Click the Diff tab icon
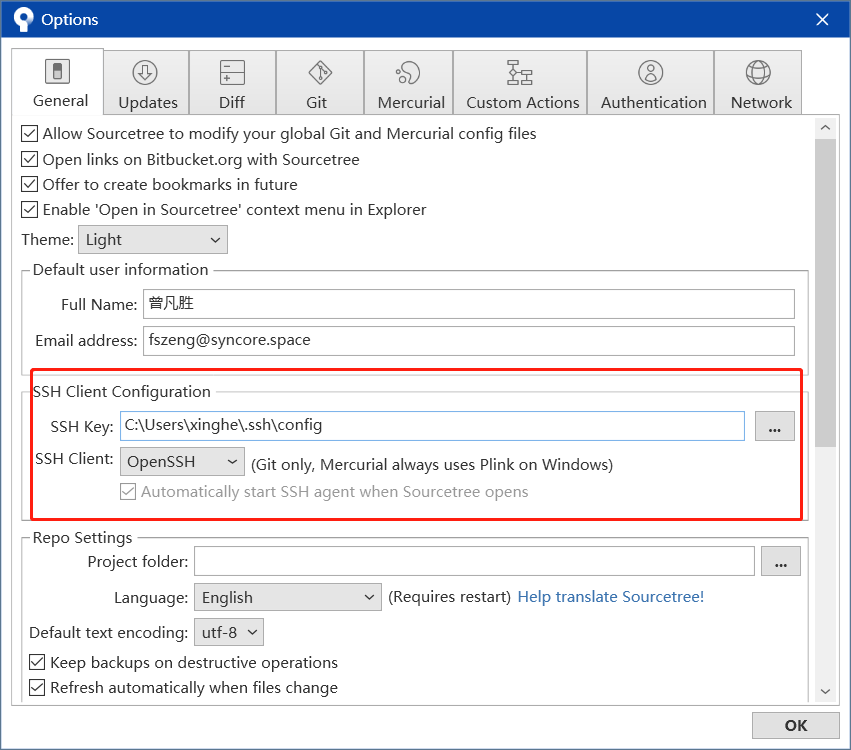This screenshot has width=851, height=750. click(232, 72)
